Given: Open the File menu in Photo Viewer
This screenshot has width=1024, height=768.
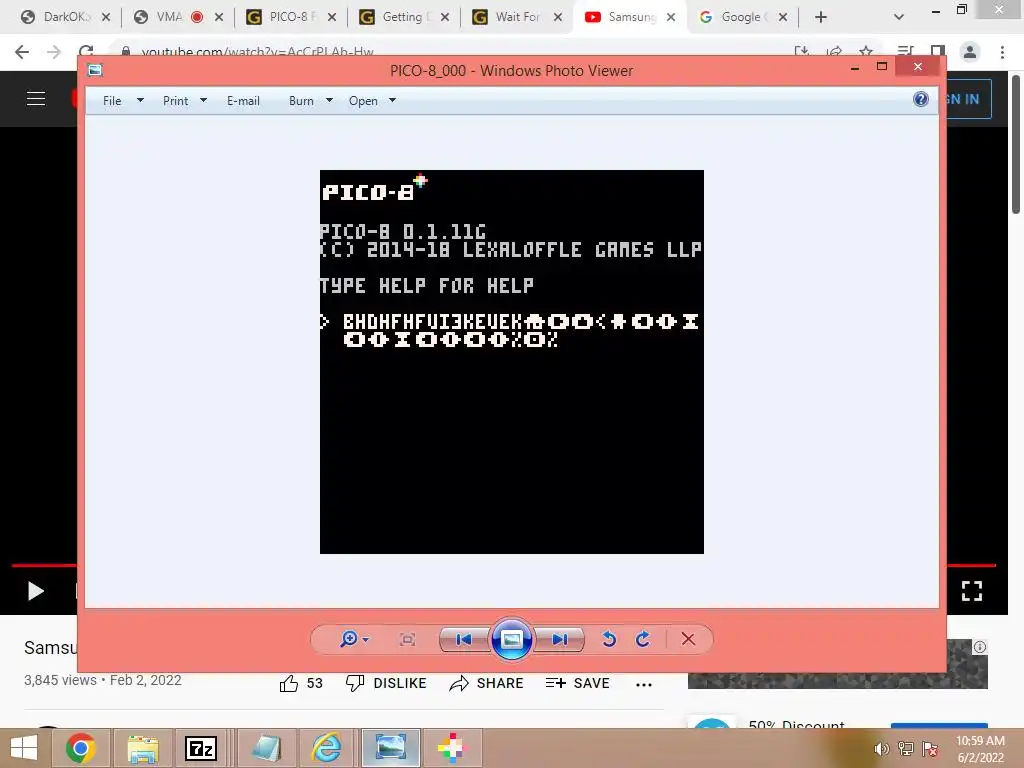Looking at the screenshot, I should point(112,101).
